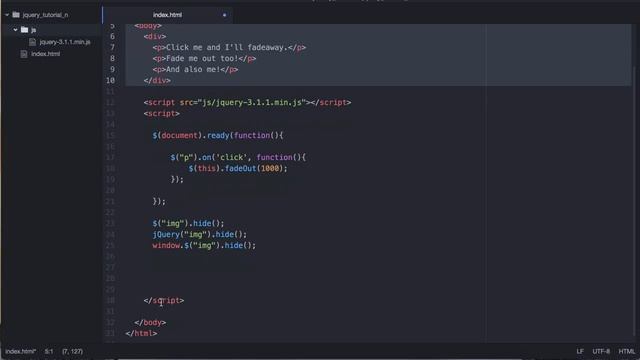Click line number 10 in the gutter
This screenshot has height=360, width=640.
pos(110,80)
